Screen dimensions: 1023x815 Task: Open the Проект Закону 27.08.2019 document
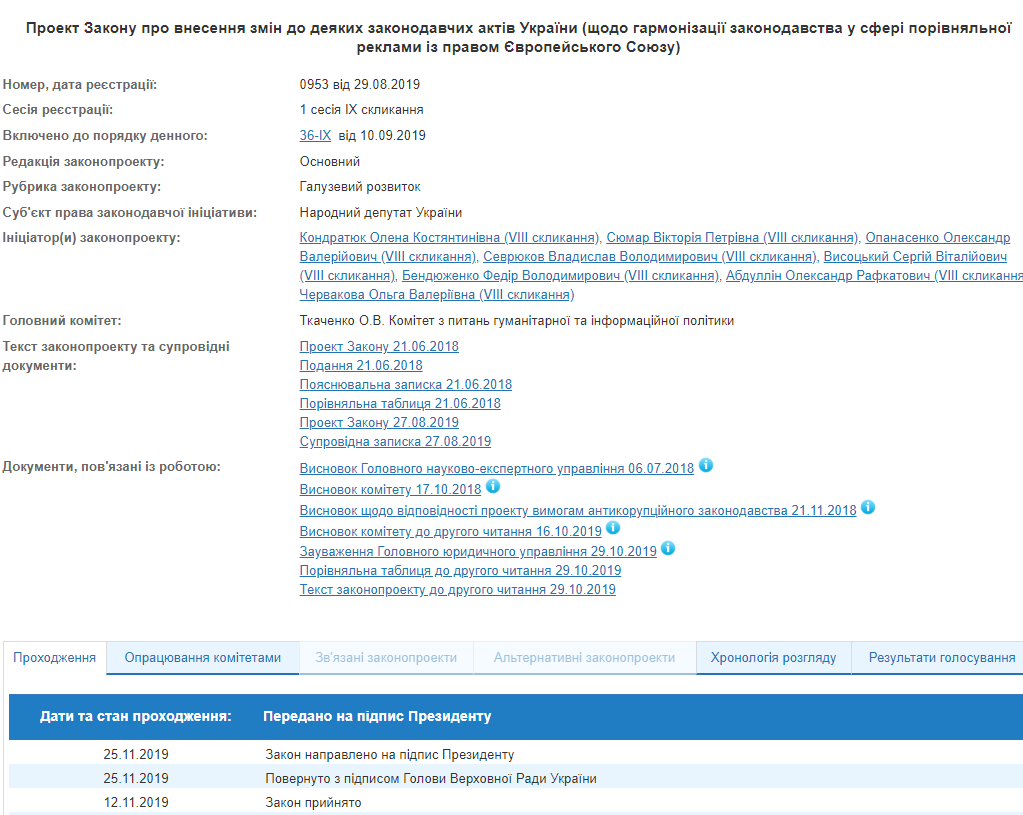[380, 422]
